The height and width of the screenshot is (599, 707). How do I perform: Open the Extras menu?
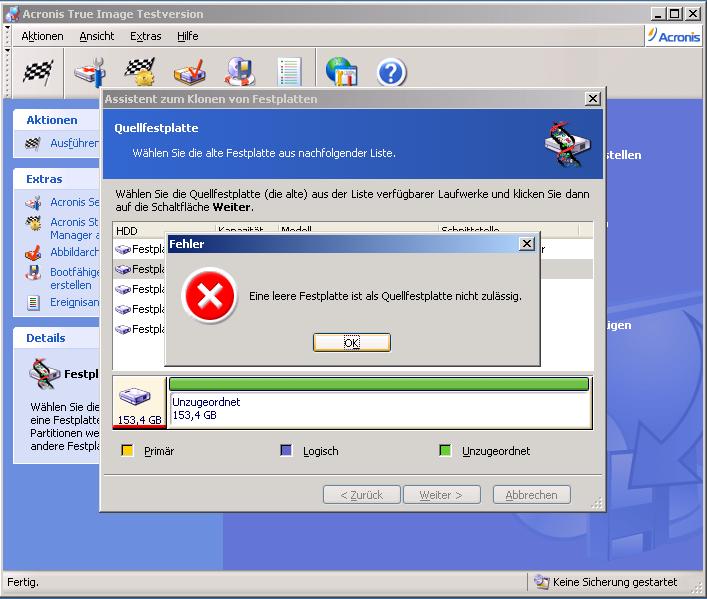coord(145,36)
